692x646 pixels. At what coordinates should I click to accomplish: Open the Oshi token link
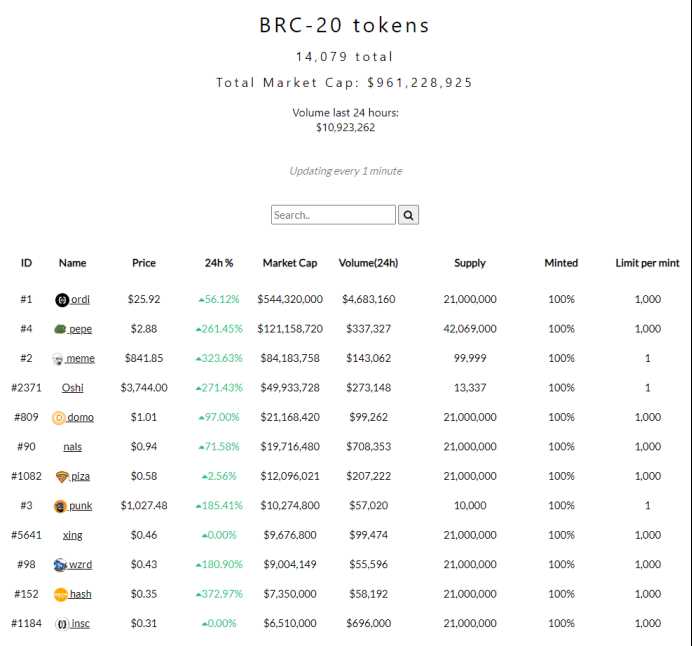point(73,388)
